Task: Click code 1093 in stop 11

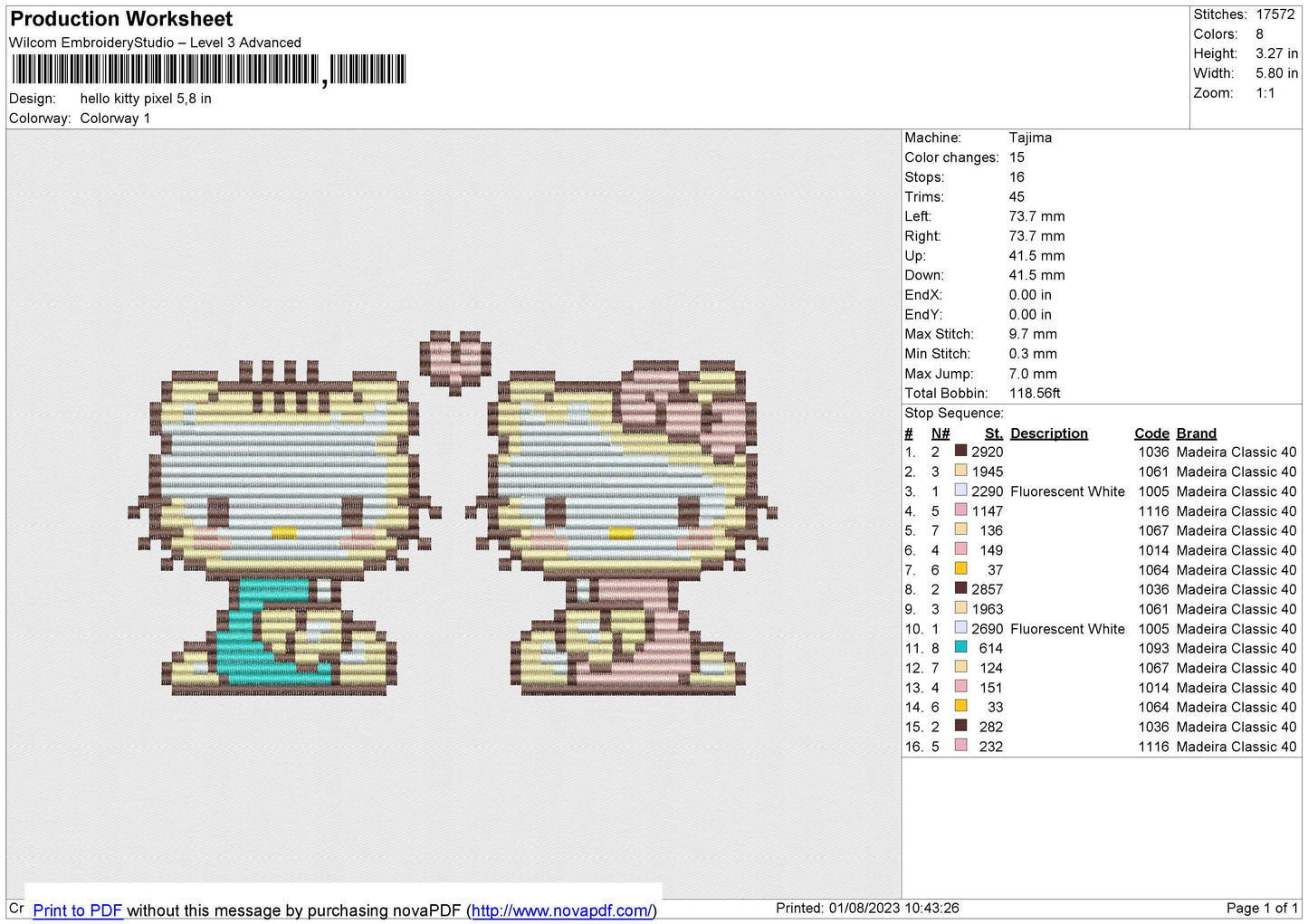Action: [1153, 648]
